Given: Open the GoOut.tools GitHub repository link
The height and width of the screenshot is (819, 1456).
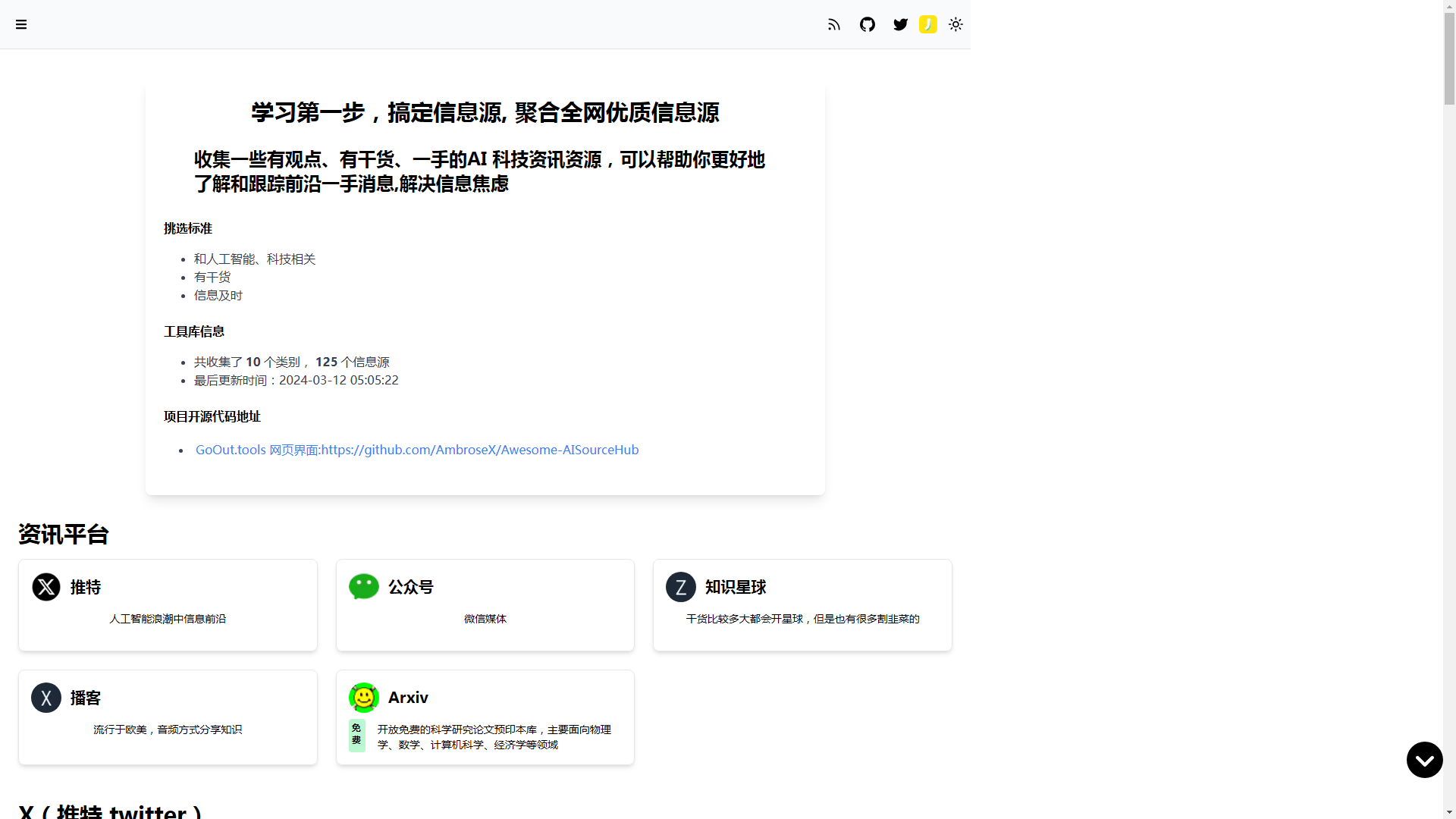Looking at the screenshot, I should 417,450.
